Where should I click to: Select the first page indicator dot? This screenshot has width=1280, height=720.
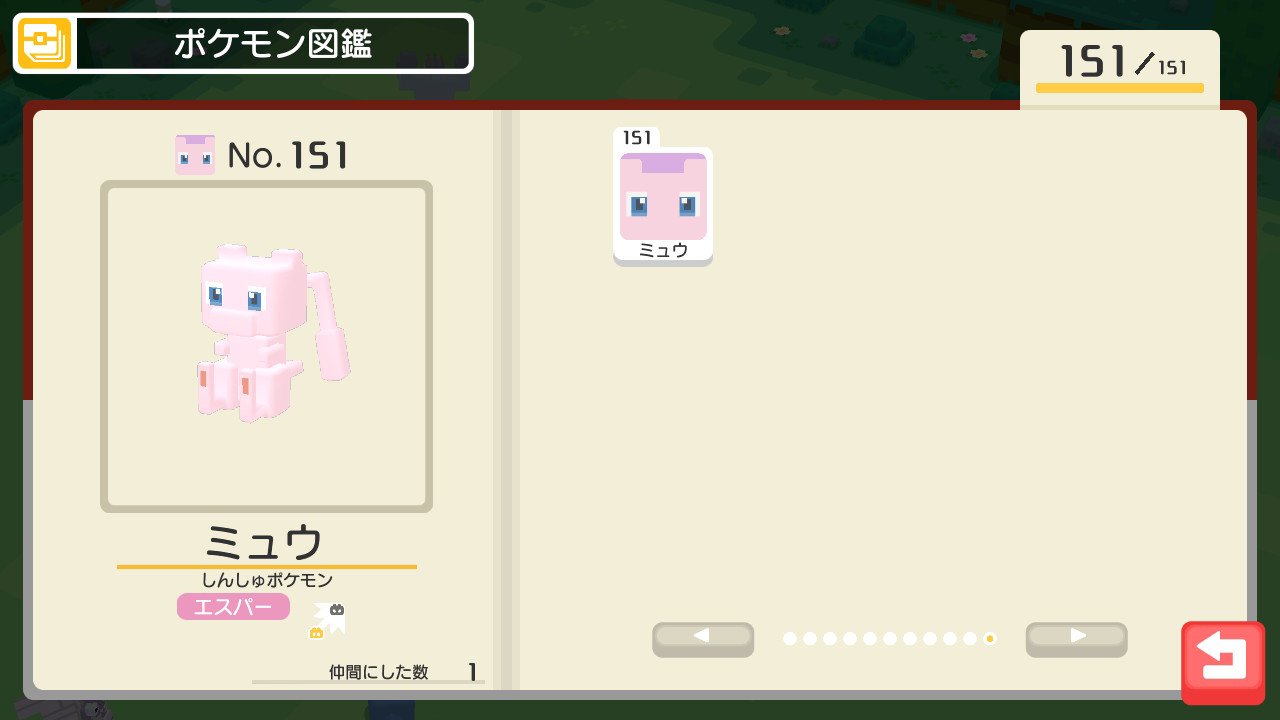coord(790,638)
